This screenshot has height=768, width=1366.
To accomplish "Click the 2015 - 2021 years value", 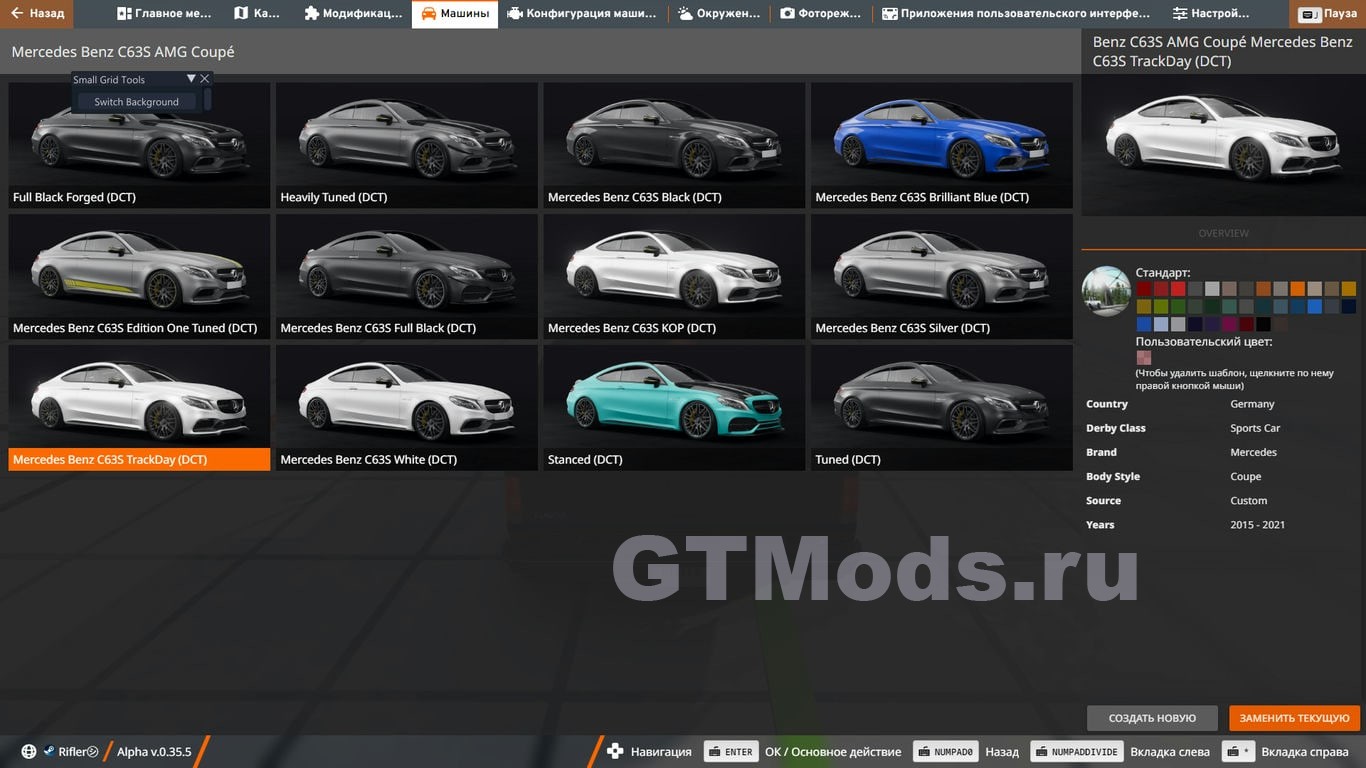I will tap(1257, 525).
